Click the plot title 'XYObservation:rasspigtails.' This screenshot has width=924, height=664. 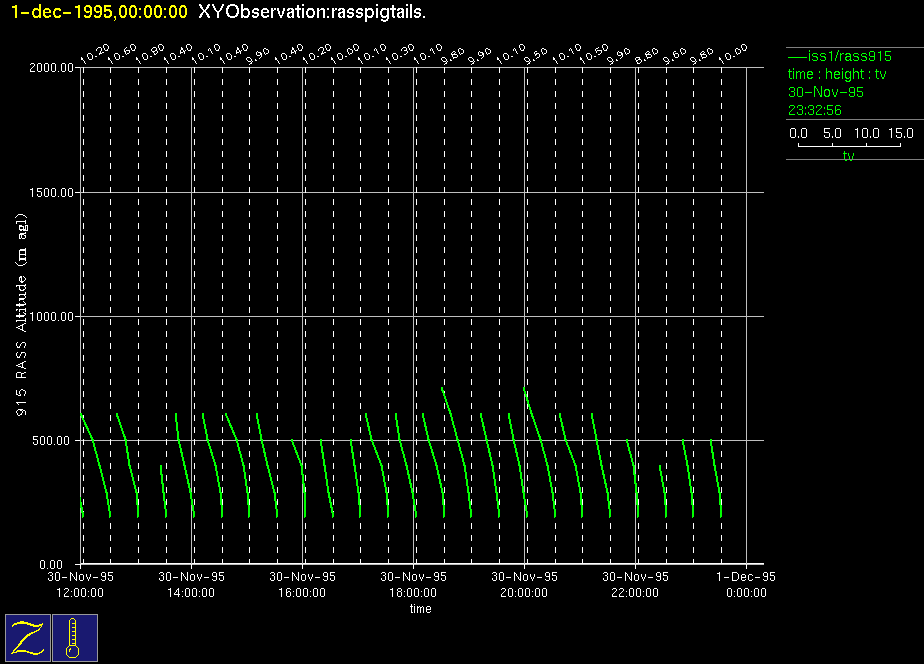coord(312,12)
